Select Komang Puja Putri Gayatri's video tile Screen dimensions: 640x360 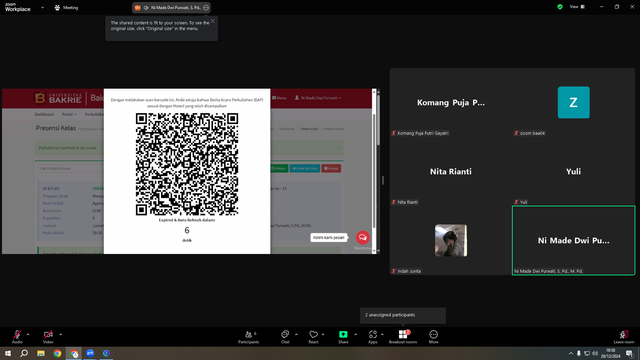pyautogui.click(x=451, y=102)
